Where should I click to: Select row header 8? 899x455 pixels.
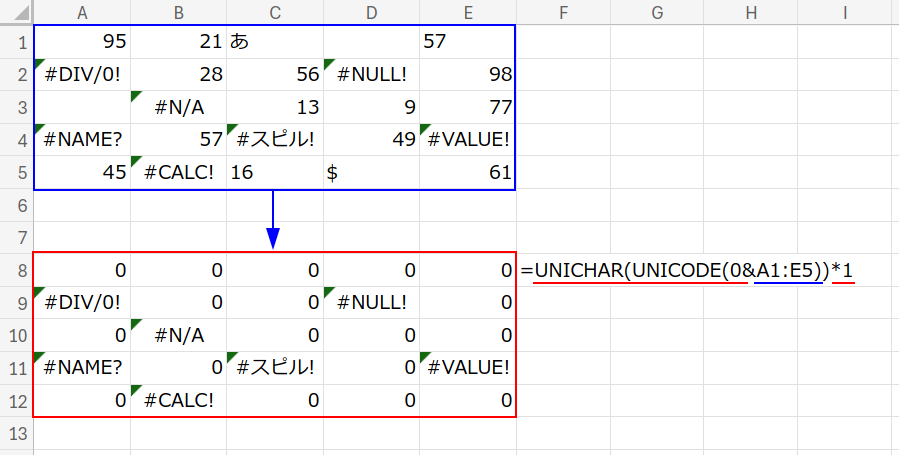(16, 270)
